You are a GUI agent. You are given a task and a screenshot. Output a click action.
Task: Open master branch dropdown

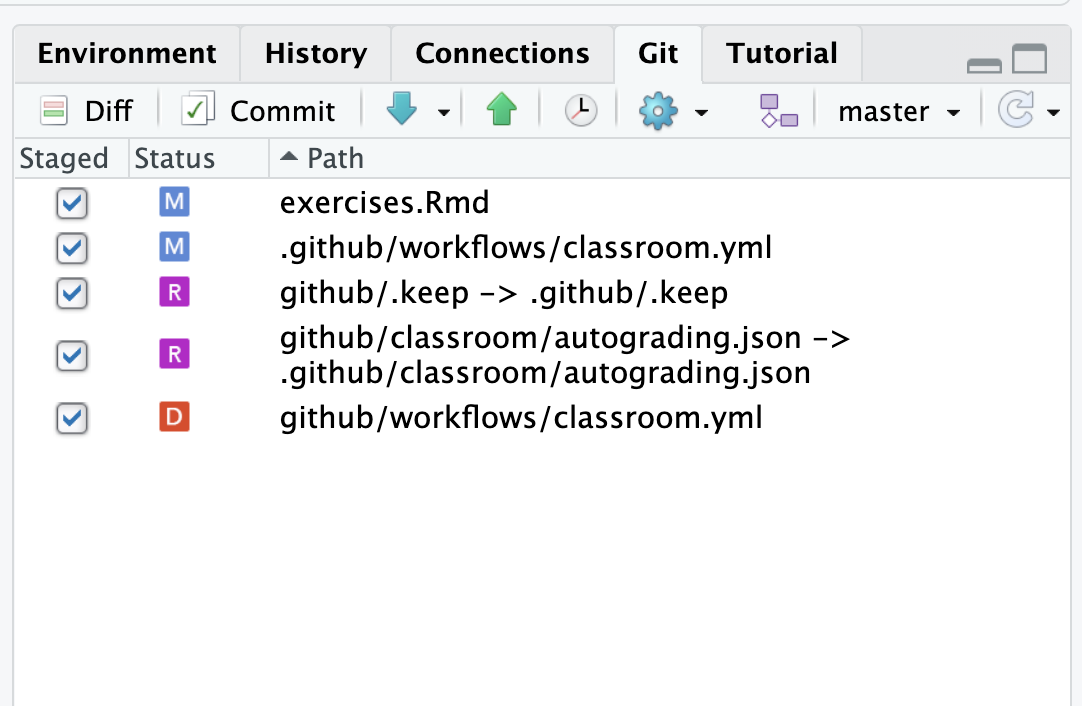coord(898,111)
